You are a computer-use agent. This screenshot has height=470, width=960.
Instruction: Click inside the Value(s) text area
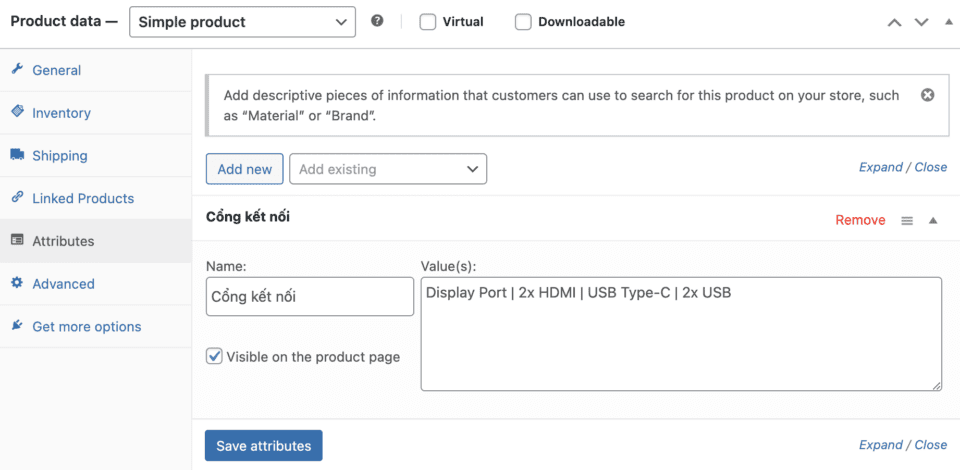[681, 334]
